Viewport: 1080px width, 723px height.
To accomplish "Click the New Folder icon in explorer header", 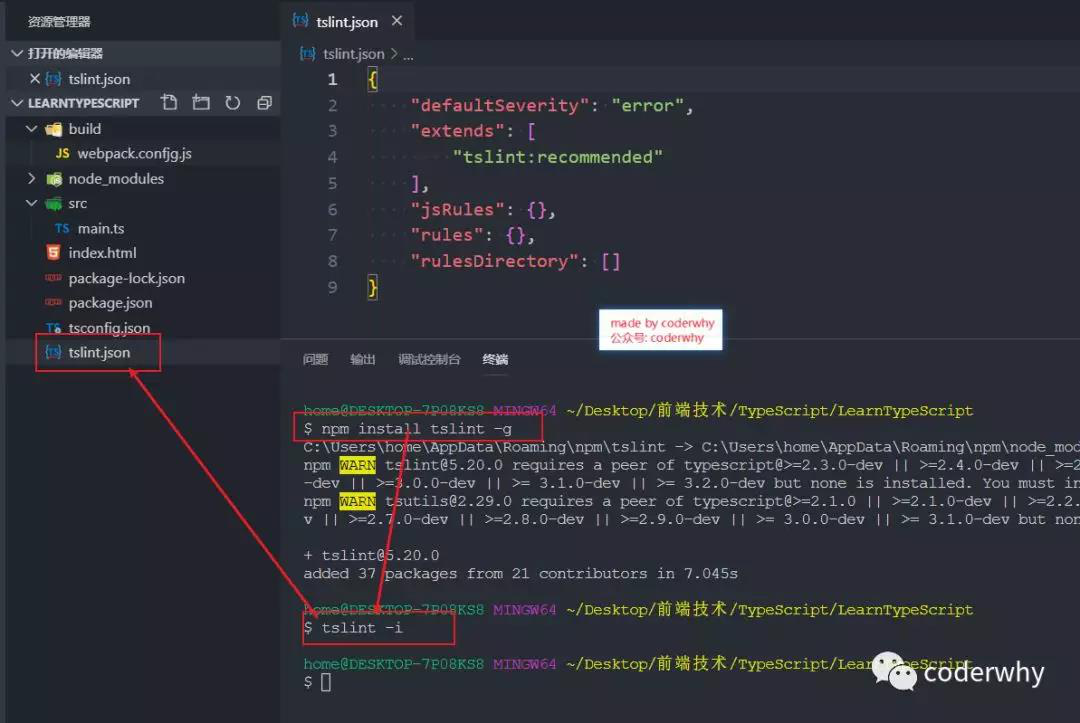I will pyautogui.click(x=201, y=103).
